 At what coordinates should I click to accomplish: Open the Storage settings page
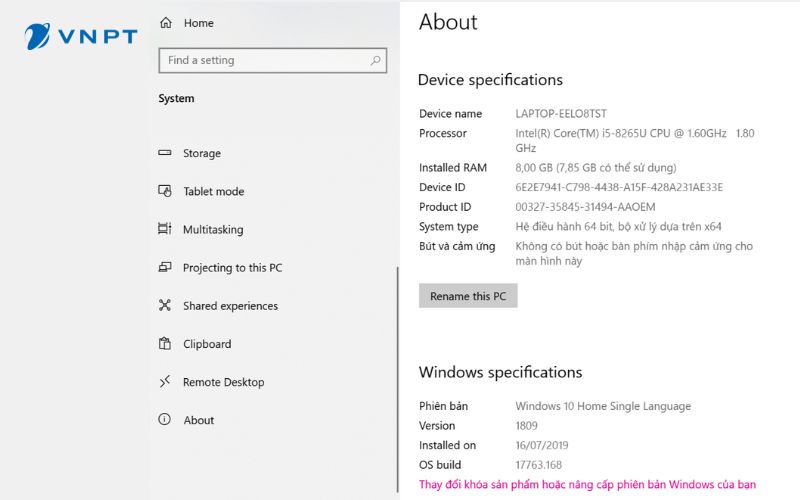[201, 154]
